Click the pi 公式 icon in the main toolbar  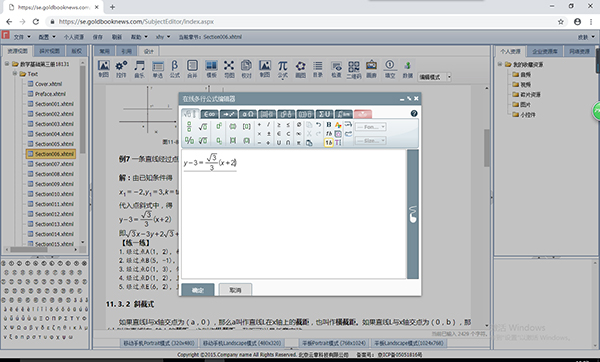pos(282,69)
